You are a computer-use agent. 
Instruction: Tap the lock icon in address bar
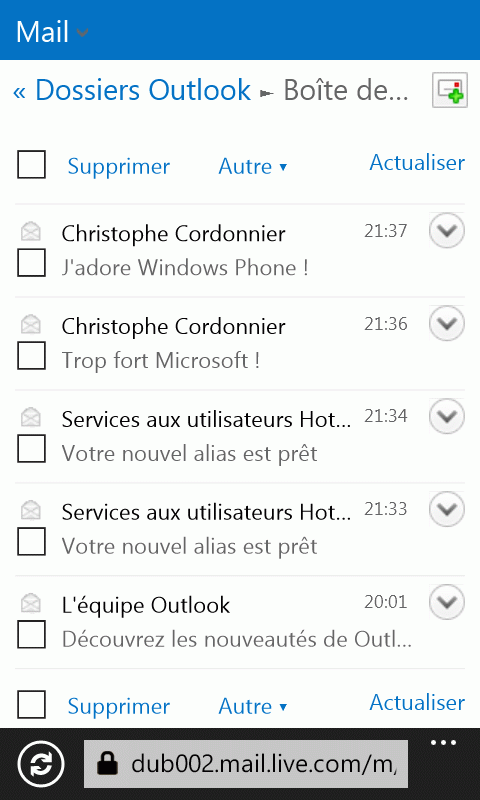(x=108, y=764)
